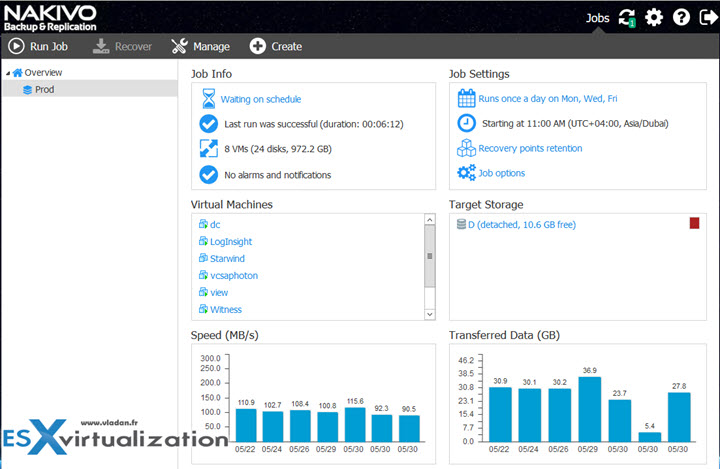The height and width of the screenshot is (469, 720).
Task: Click the Virtual Machines scrollbar thumb
Action: click(429, 256)
